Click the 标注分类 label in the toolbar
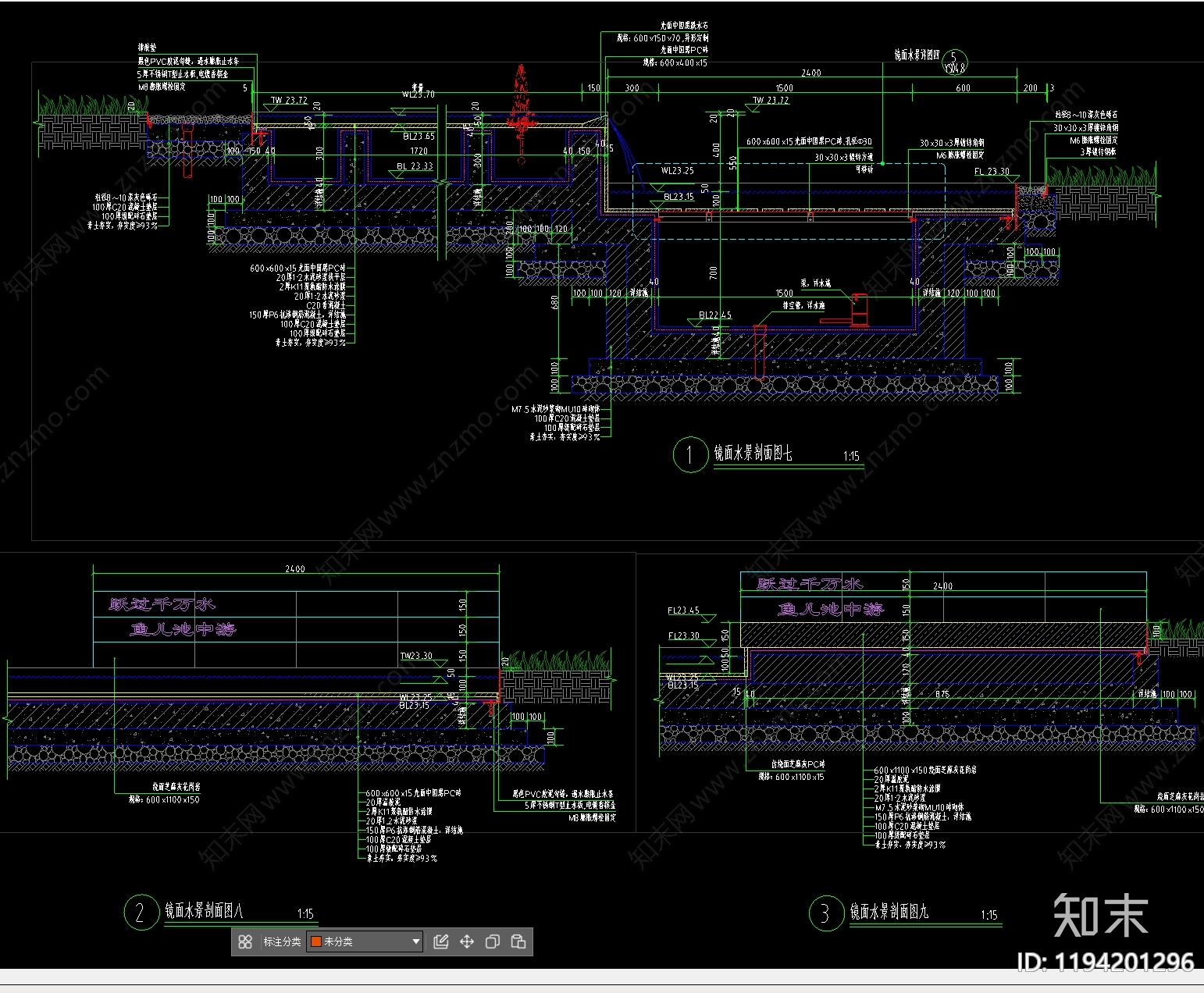 point(282,941)
